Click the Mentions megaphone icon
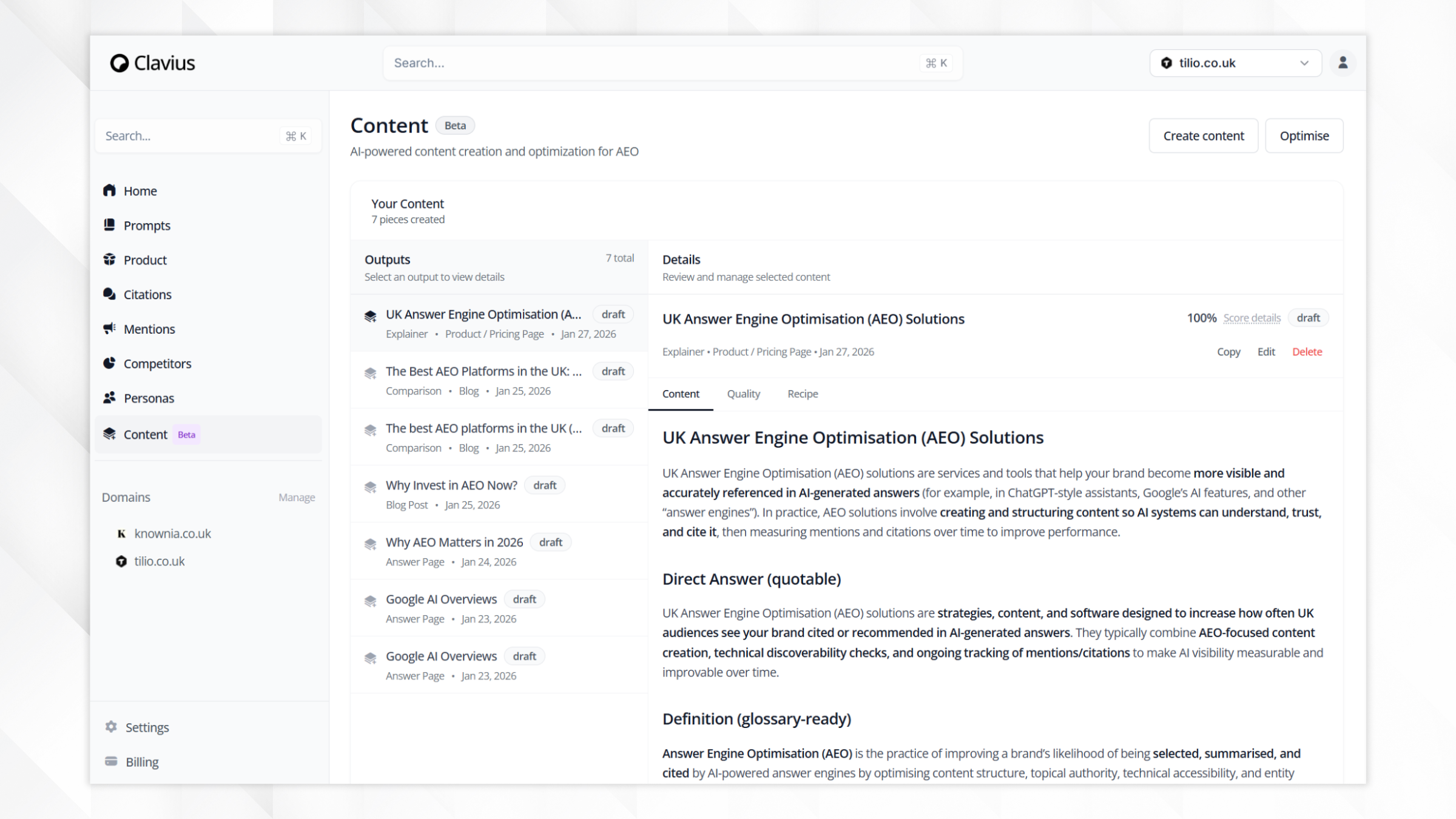Viewport: 1456px width, 819px height. (109, 329)
